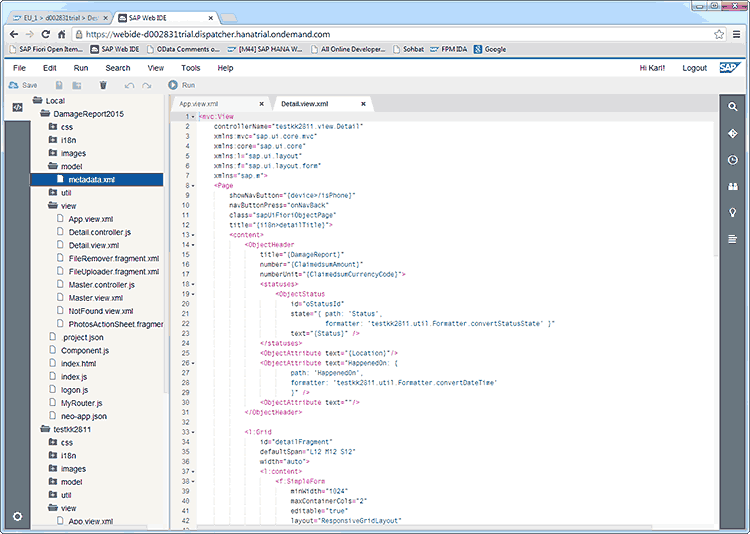Click the Logout link
The image size is (750, 534).
tap(694, 68)
